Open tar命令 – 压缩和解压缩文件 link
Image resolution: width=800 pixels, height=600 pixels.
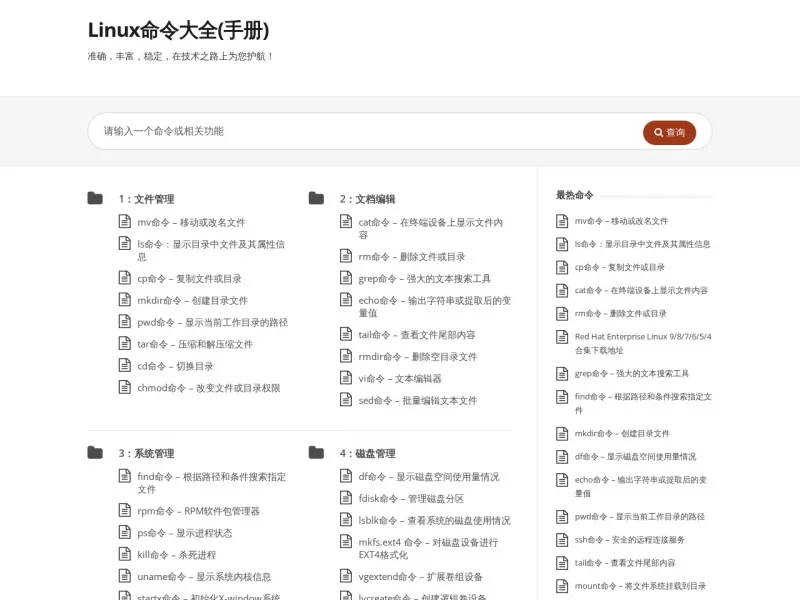coord(195,344)
